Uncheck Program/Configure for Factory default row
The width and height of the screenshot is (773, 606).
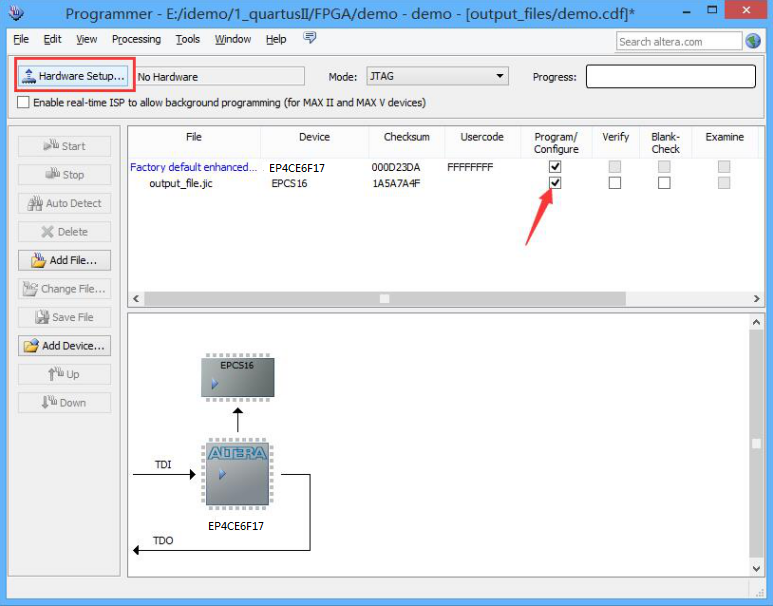(555, 167)
